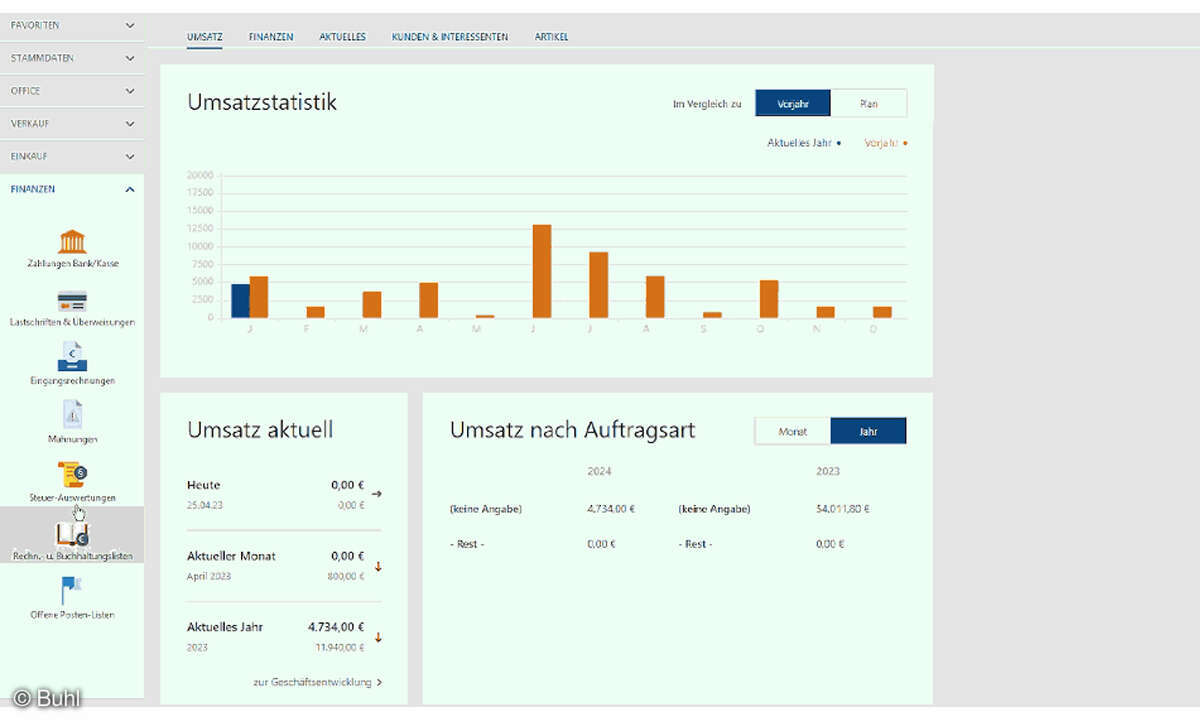The height and width of the screenshot is (720, 1200).
Task: Select Plan comparison toggle
Action: pyautogui.click(x=869, y=103)
